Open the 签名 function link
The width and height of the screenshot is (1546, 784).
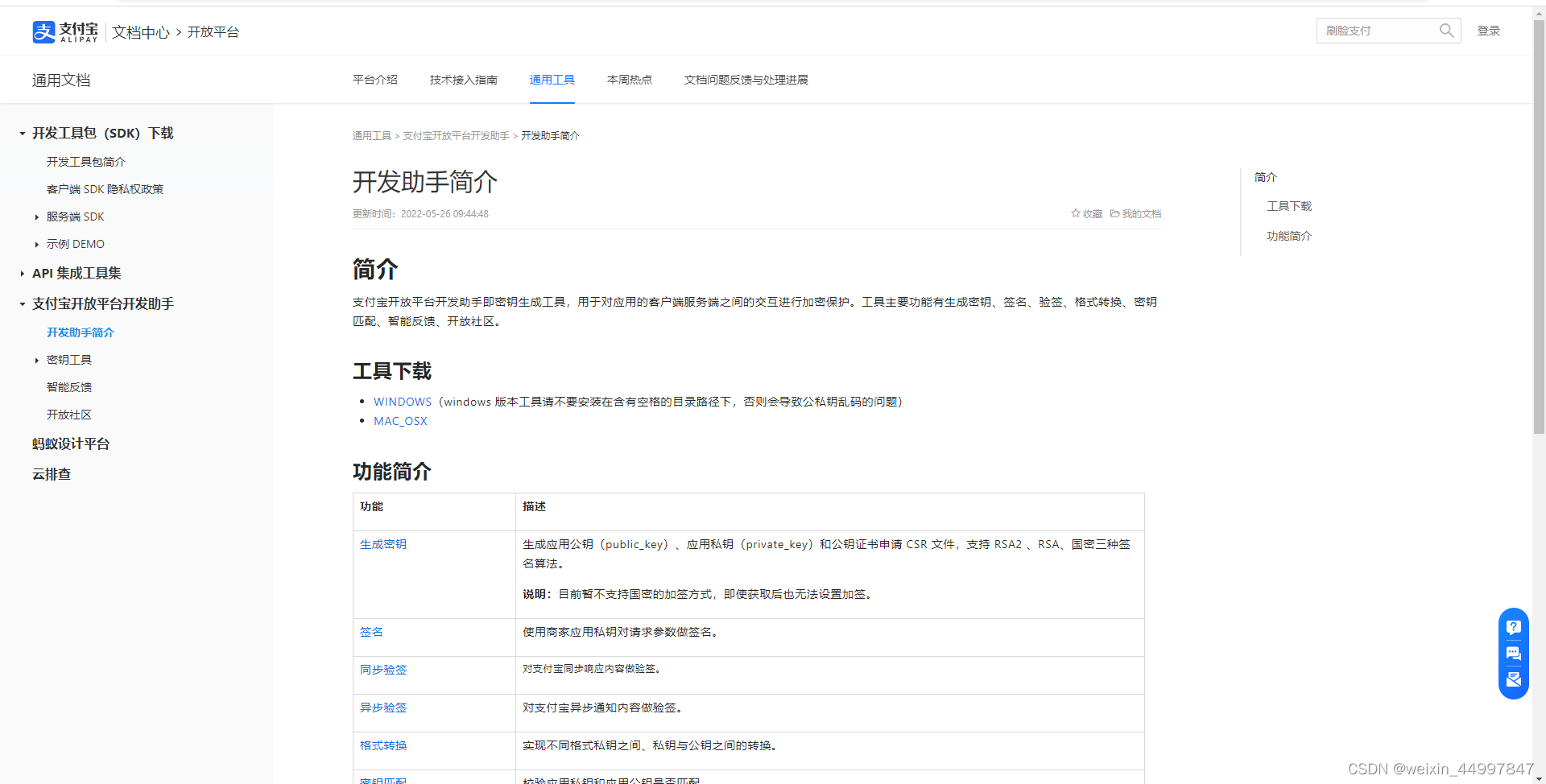(371, 632)
